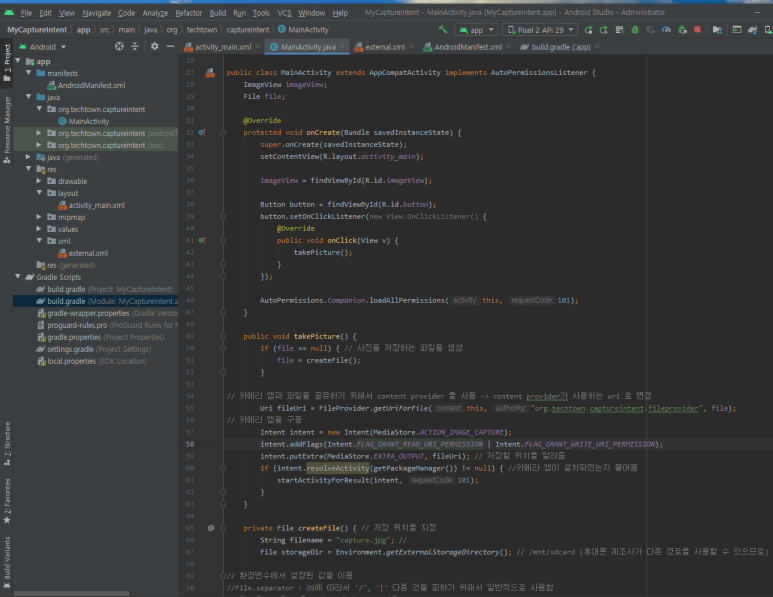Image resolution: width=773 pixels, height=597 pixels.
Task: Click the Run with Coverage icon
Action: coord(651,30)
